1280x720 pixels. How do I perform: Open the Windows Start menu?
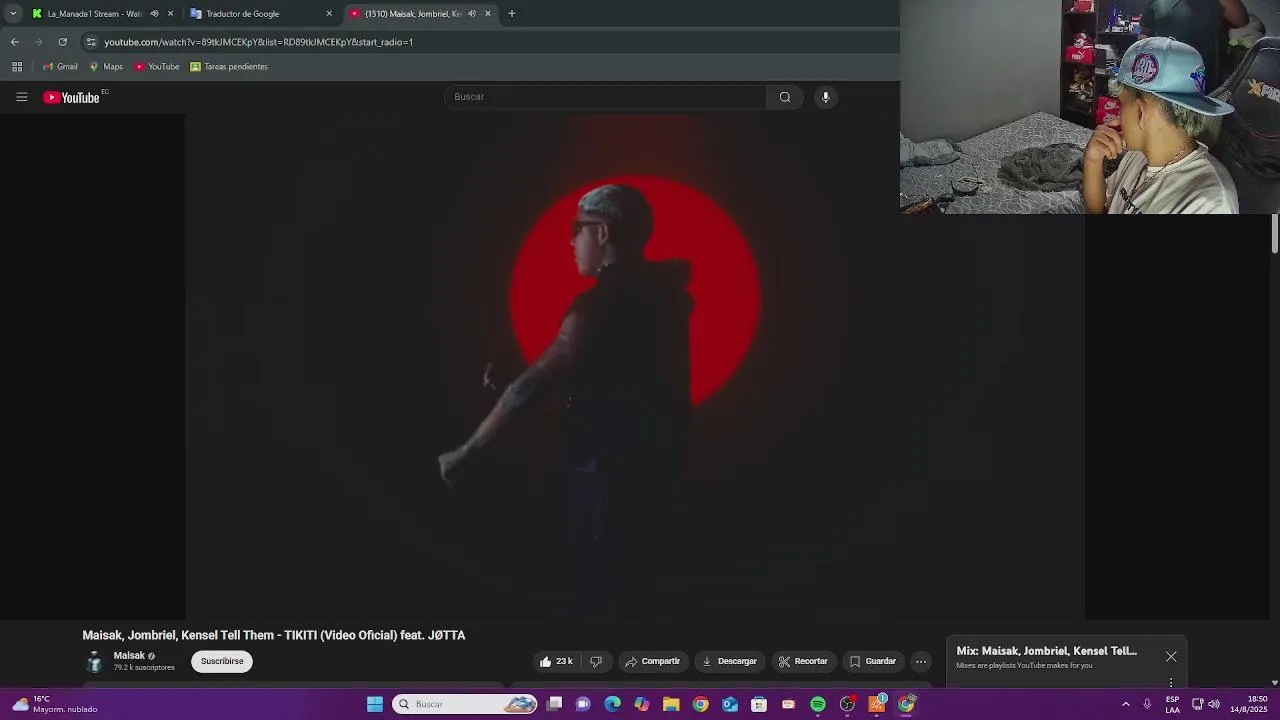coord(375,704)
